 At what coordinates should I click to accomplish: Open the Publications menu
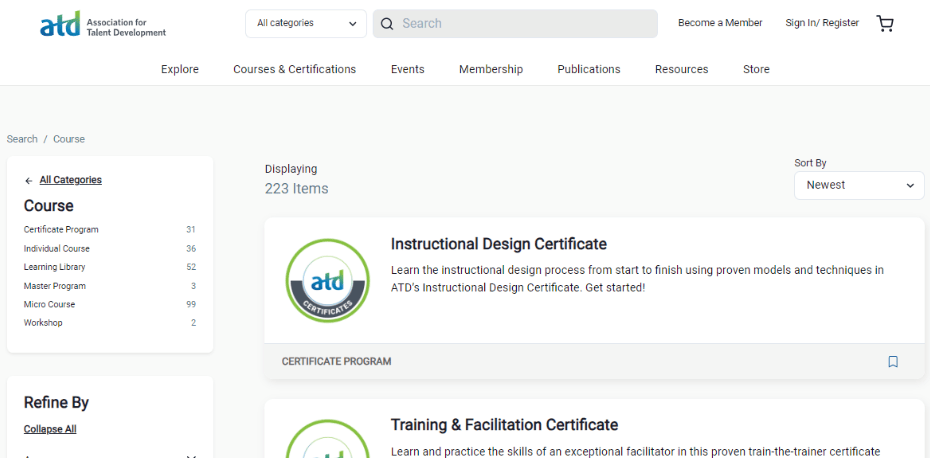[x=589, y=69]
